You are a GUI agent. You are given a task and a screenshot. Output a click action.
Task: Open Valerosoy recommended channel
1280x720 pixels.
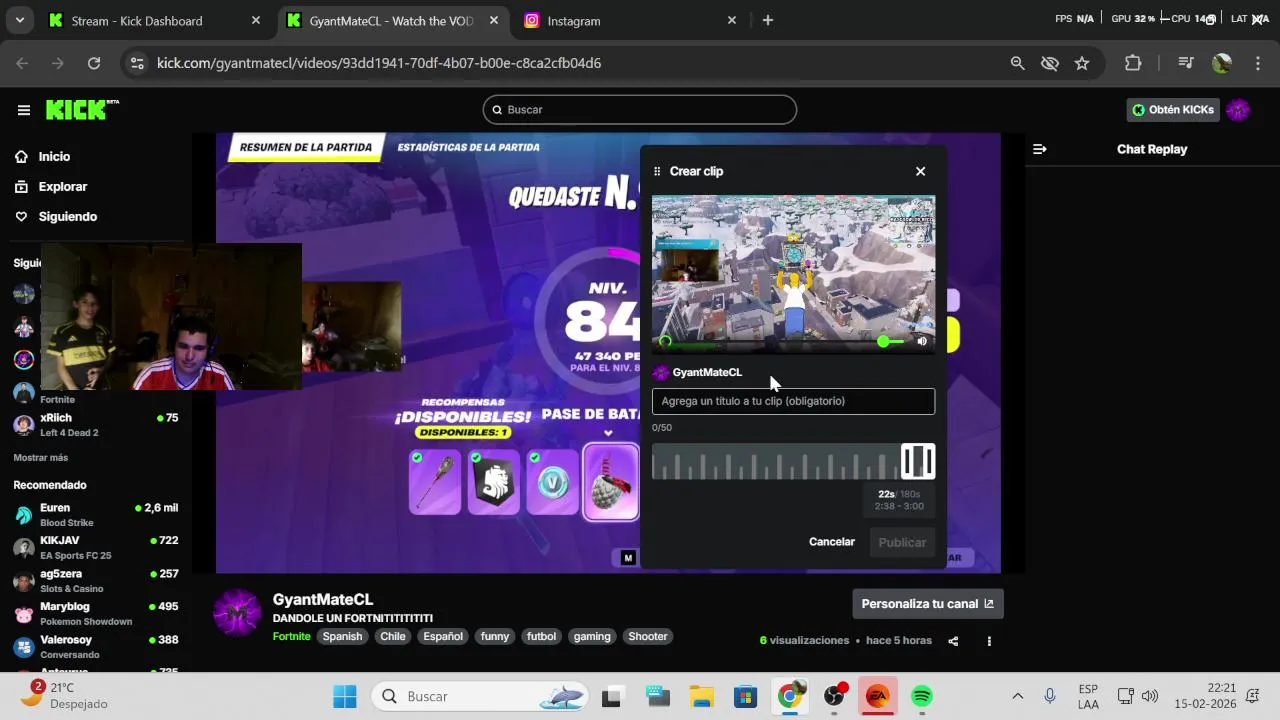[x=96, y=647]
